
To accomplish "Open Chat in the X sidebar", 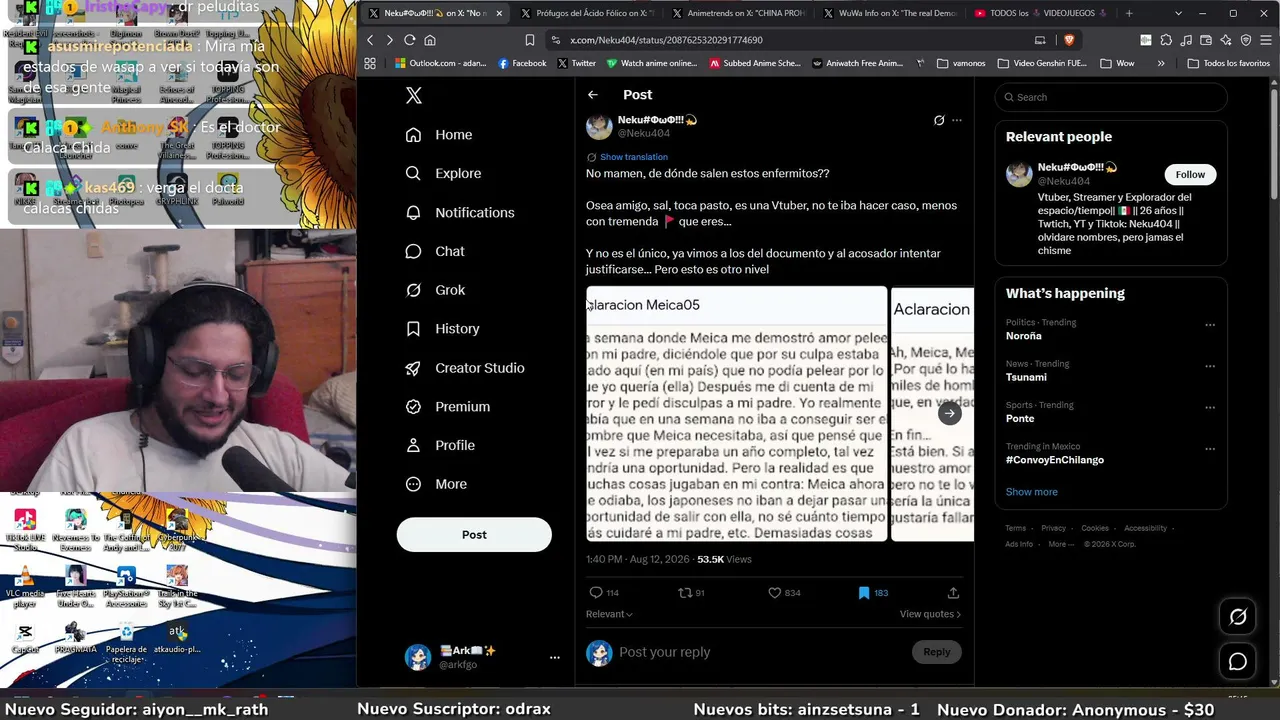I will point(435,251).
